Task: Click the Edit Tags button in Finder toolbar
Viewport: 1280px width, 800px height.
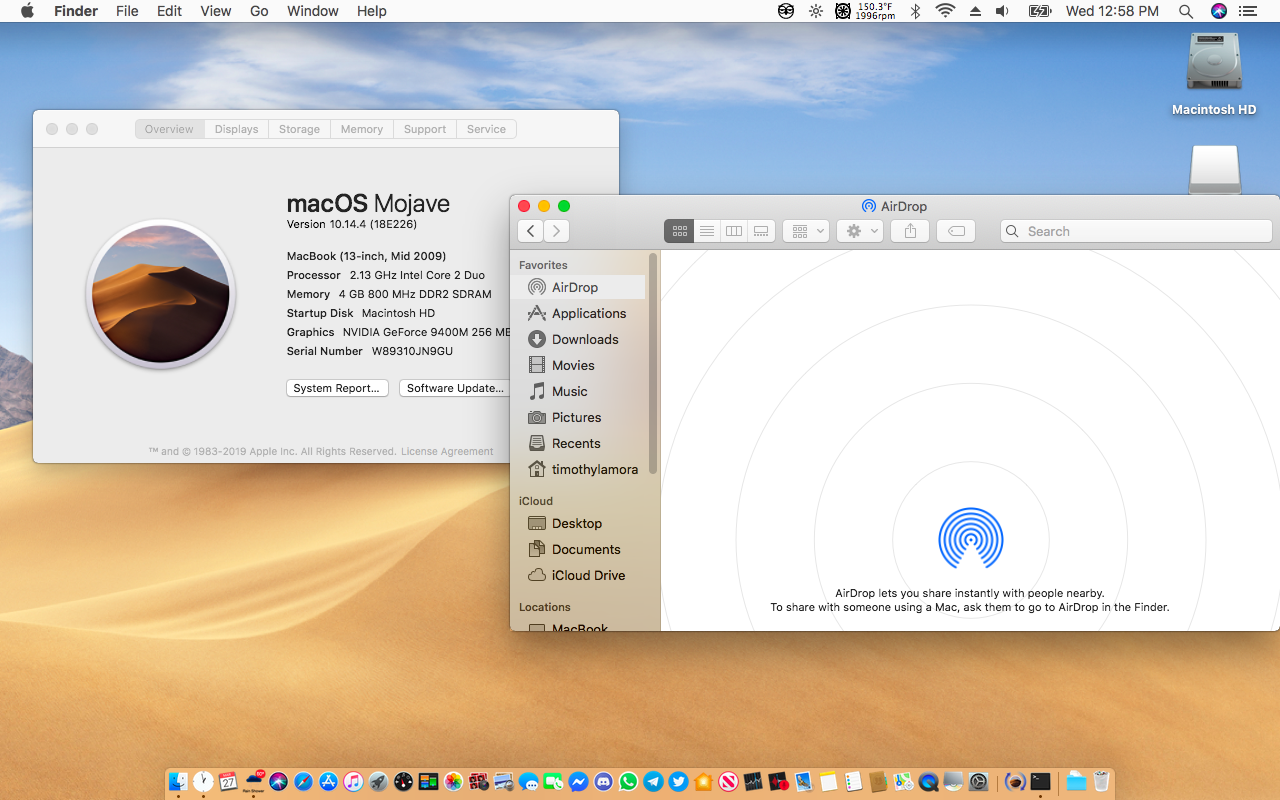Action: [957, 231]
